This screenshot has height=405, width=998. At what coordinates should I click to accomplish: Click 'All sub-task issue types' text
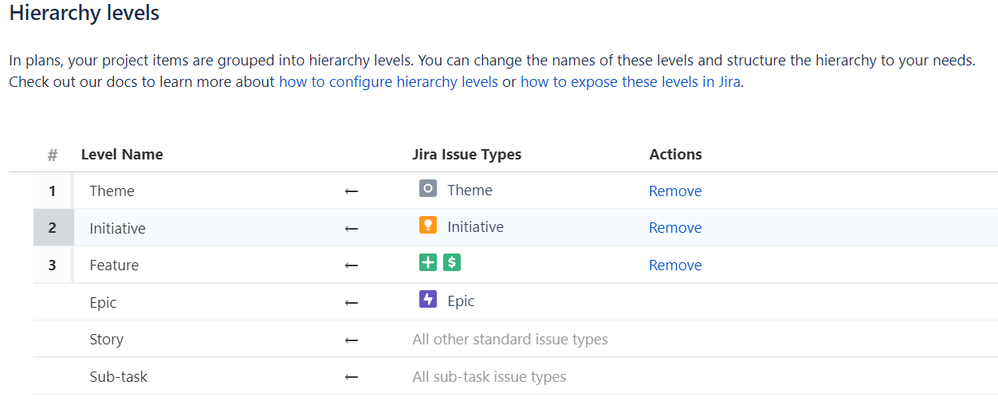(x=489, y=377)
